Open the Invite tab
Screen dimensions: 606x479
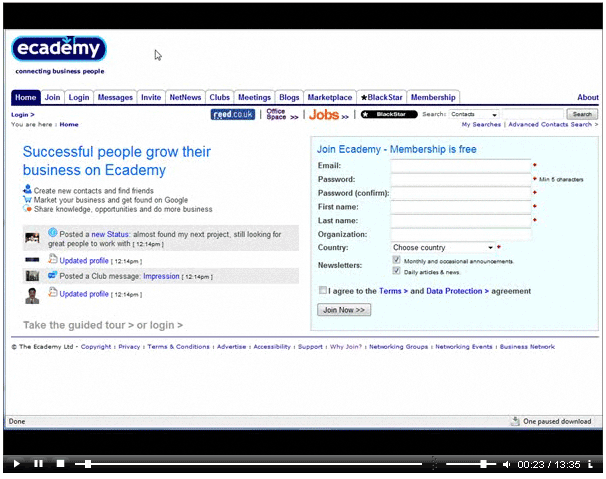point(151,97)
